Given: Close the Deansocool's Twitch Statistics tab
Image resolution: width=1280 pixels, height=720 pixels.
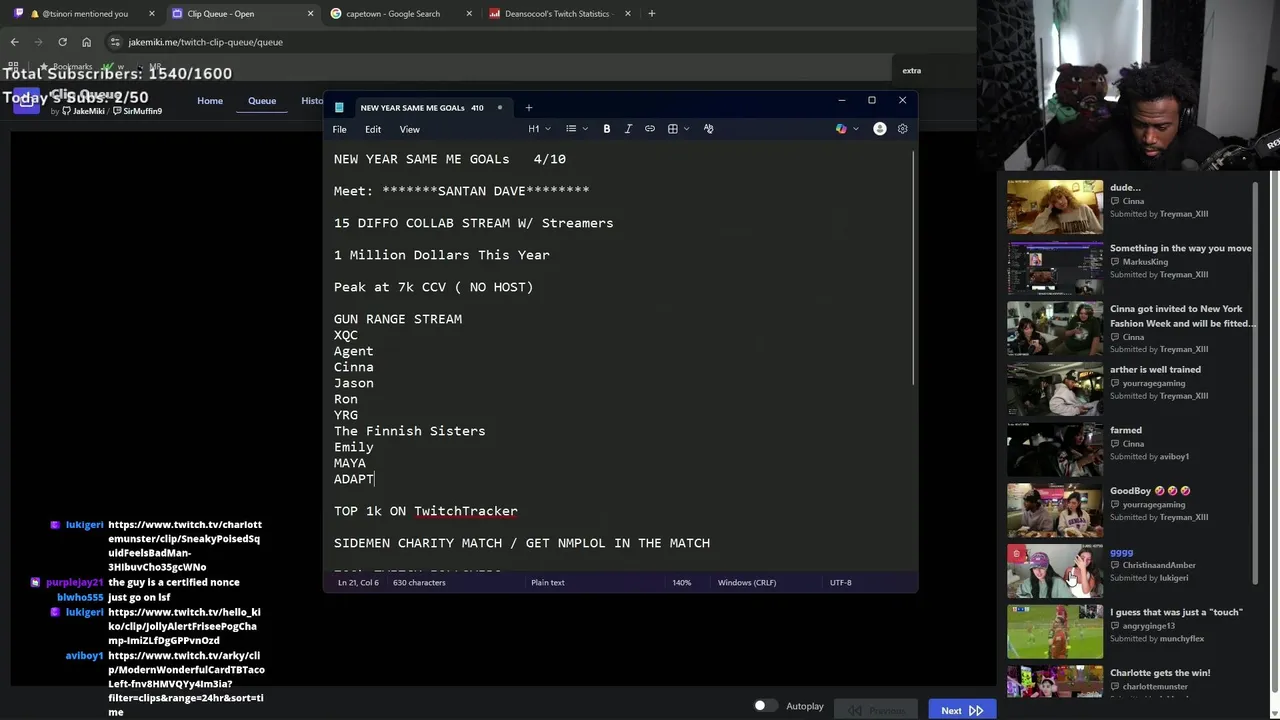Looking at the screenshot, I should pos(628,14).
